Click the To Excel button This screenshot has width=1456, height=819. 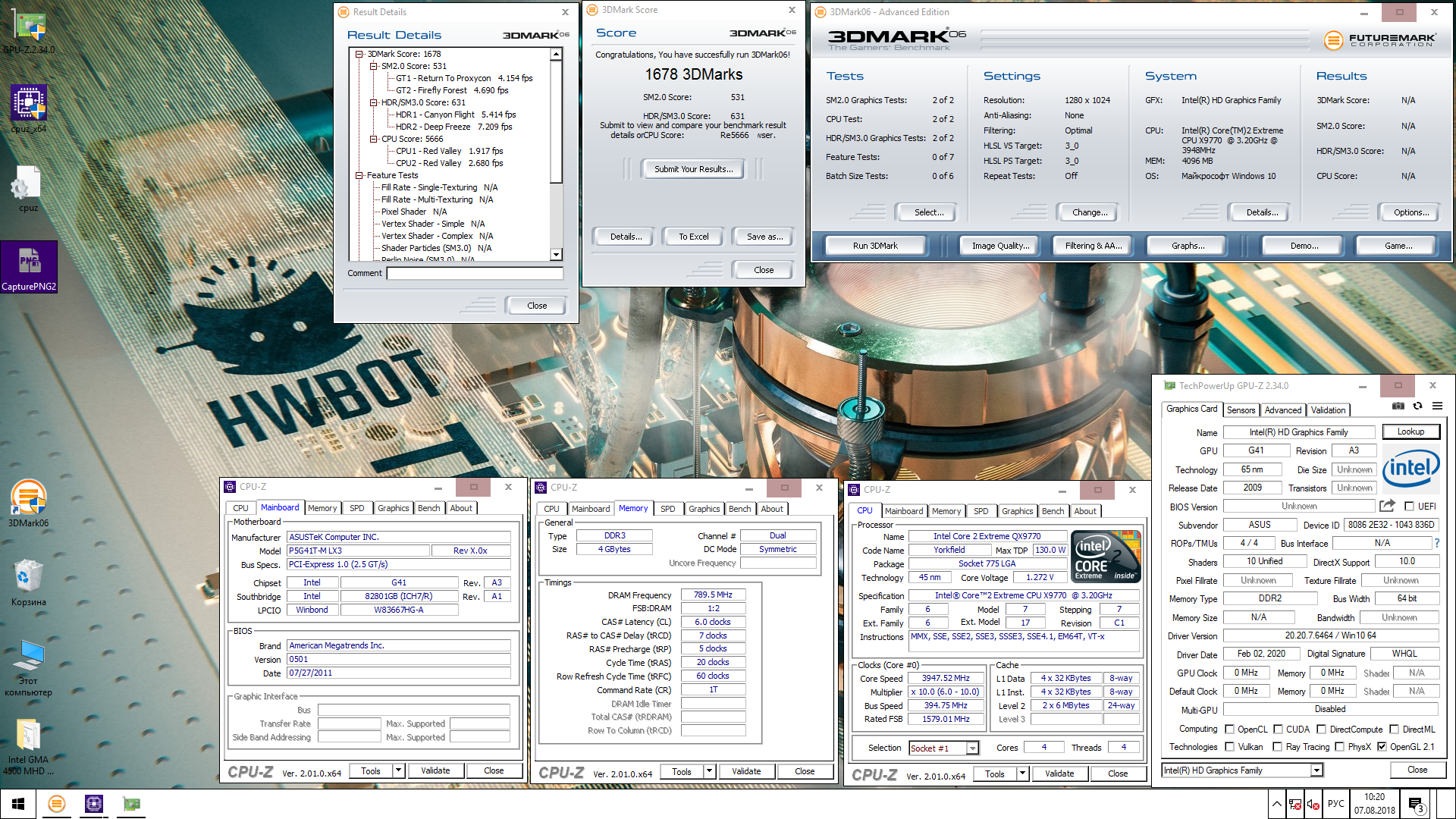coord(694,237)
